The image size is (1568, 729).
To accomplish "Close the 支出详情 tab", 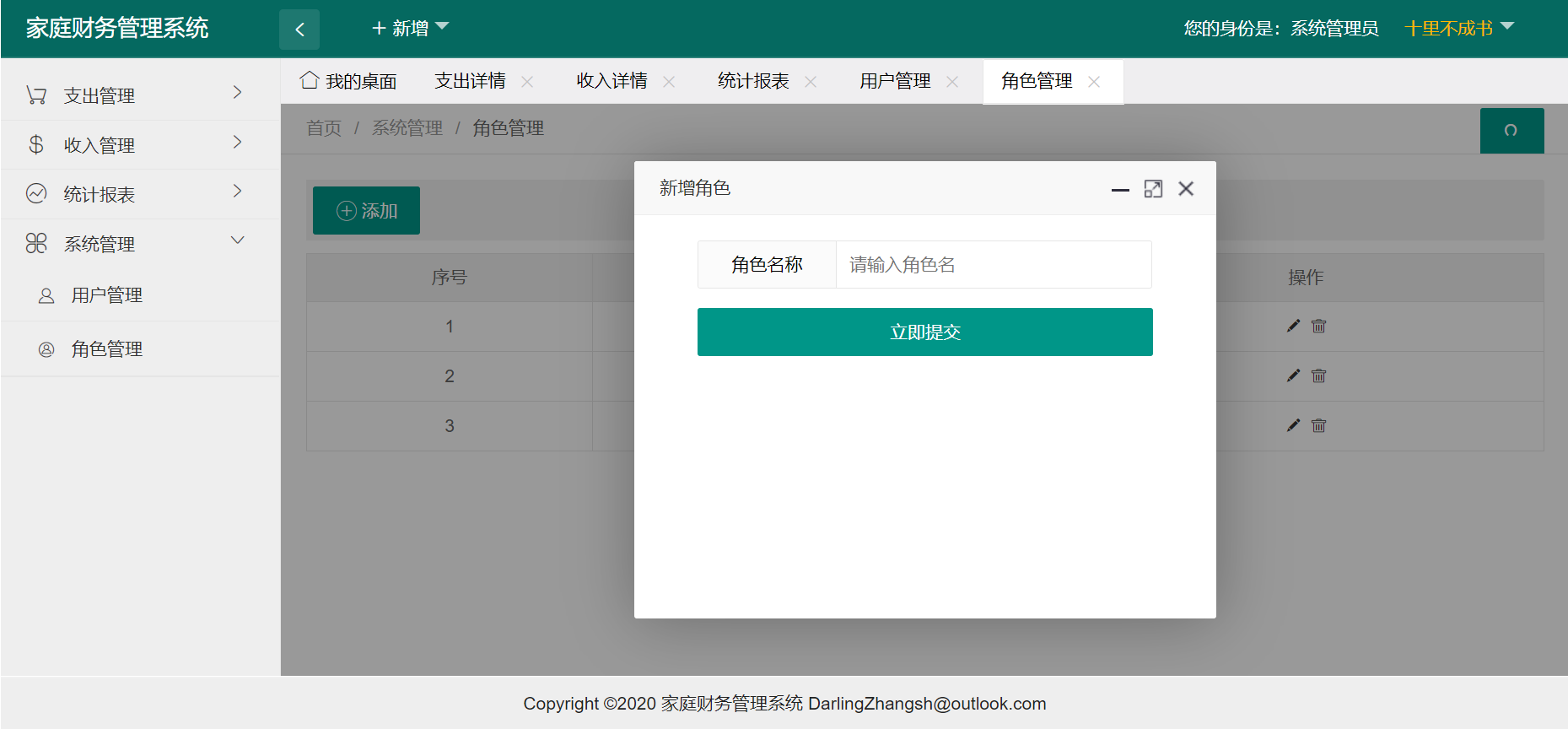I will tap(527, 82).
